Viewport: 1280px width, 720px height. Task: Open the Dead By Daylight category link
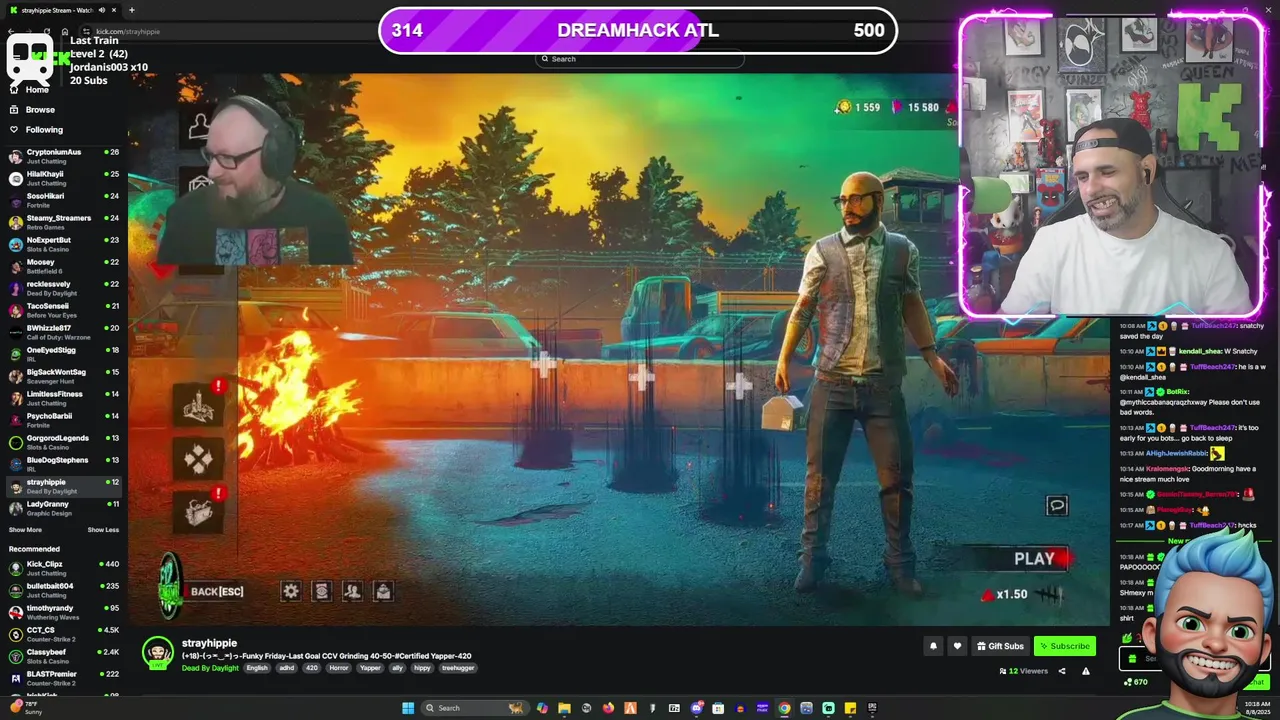click(x=210, y=668)
